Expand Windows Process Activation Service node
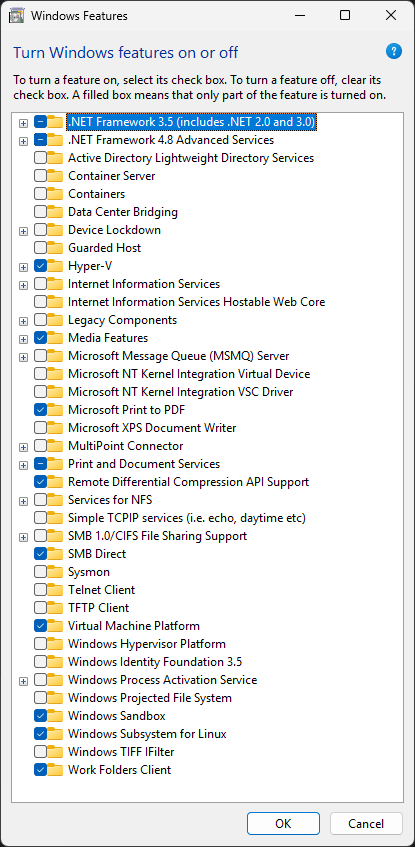415x847 pixels. click(x=23, y=681)
